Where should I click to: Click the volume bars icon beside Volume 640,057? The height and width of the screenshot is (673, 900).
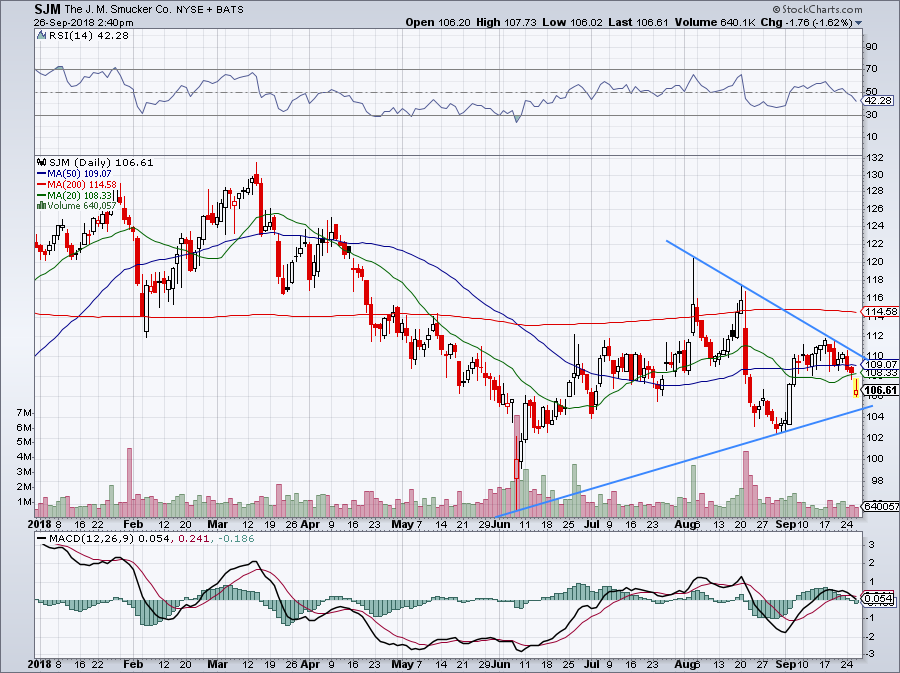[x=41, y=205]
